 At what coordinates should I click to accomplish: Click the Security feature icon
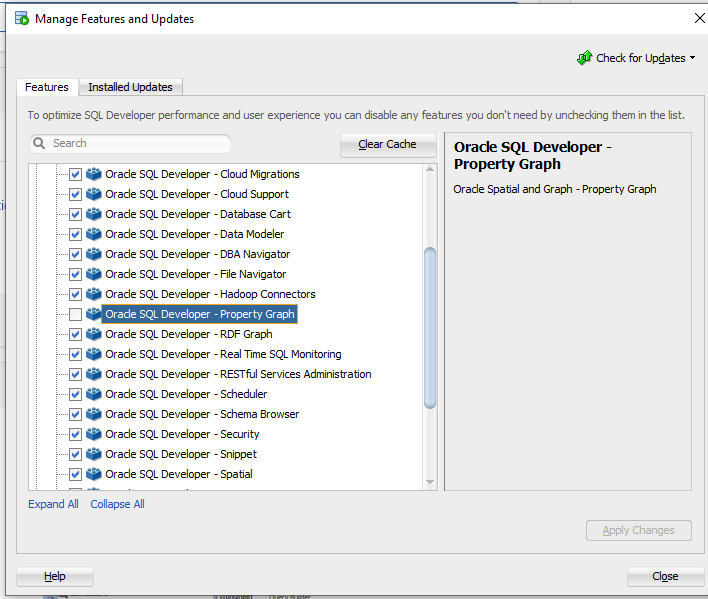[x=93, y=434]
